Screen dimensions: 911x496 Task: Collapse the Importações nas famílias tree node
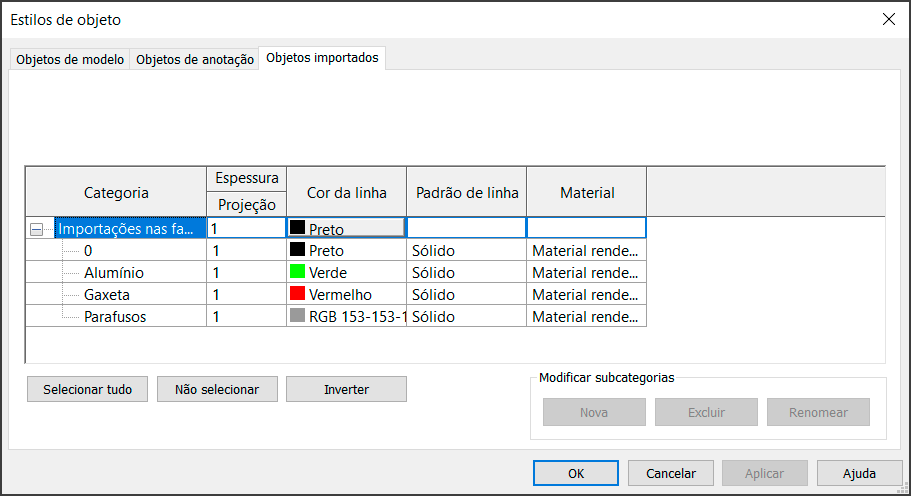coord(36,229)
